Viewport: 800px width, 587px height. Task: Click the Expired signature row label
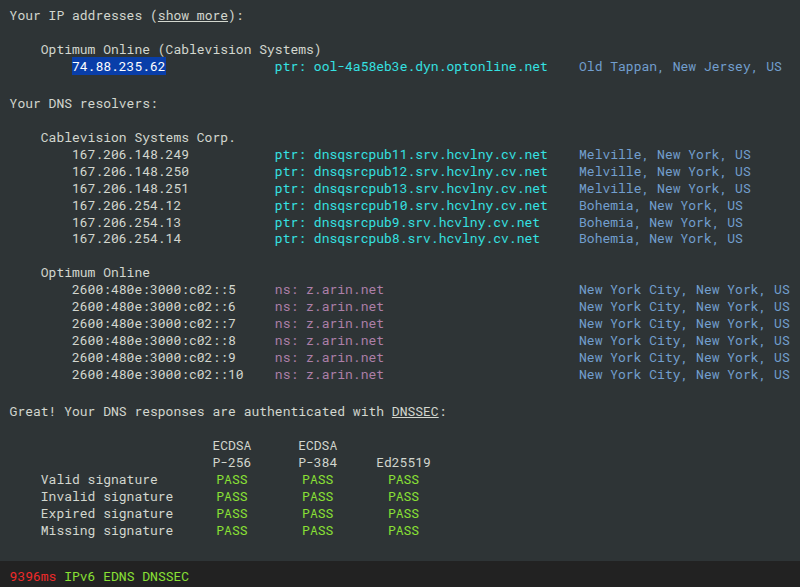(107, 514)
